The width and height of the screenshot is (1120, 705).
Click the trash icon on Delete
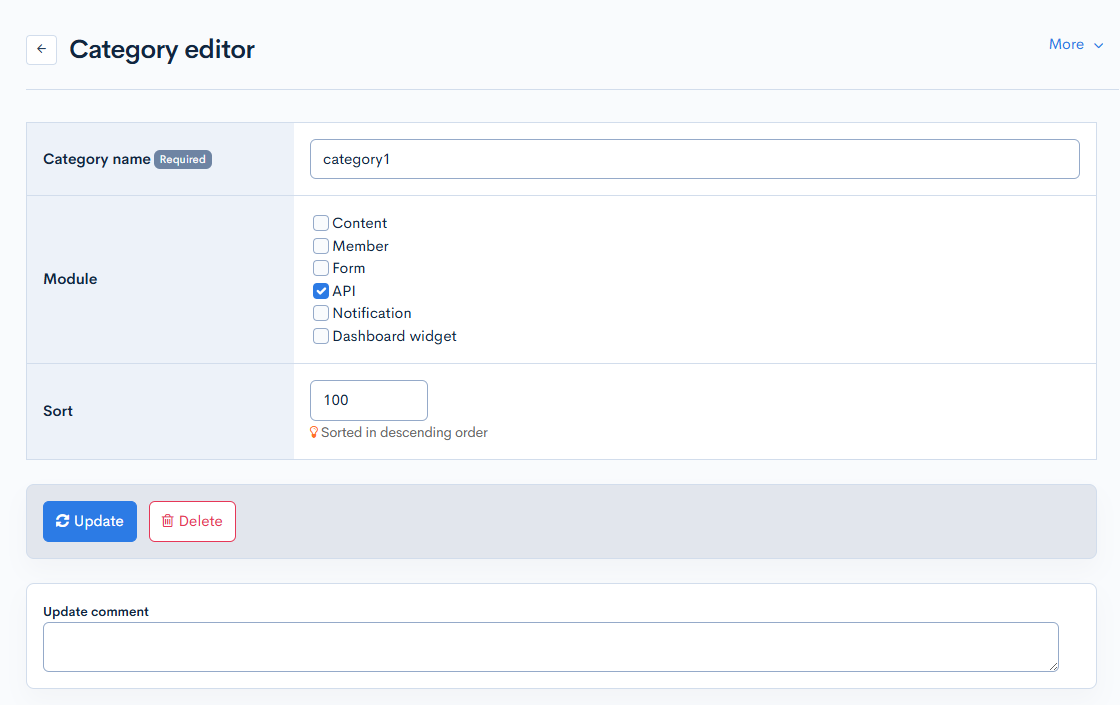[168, 521]
